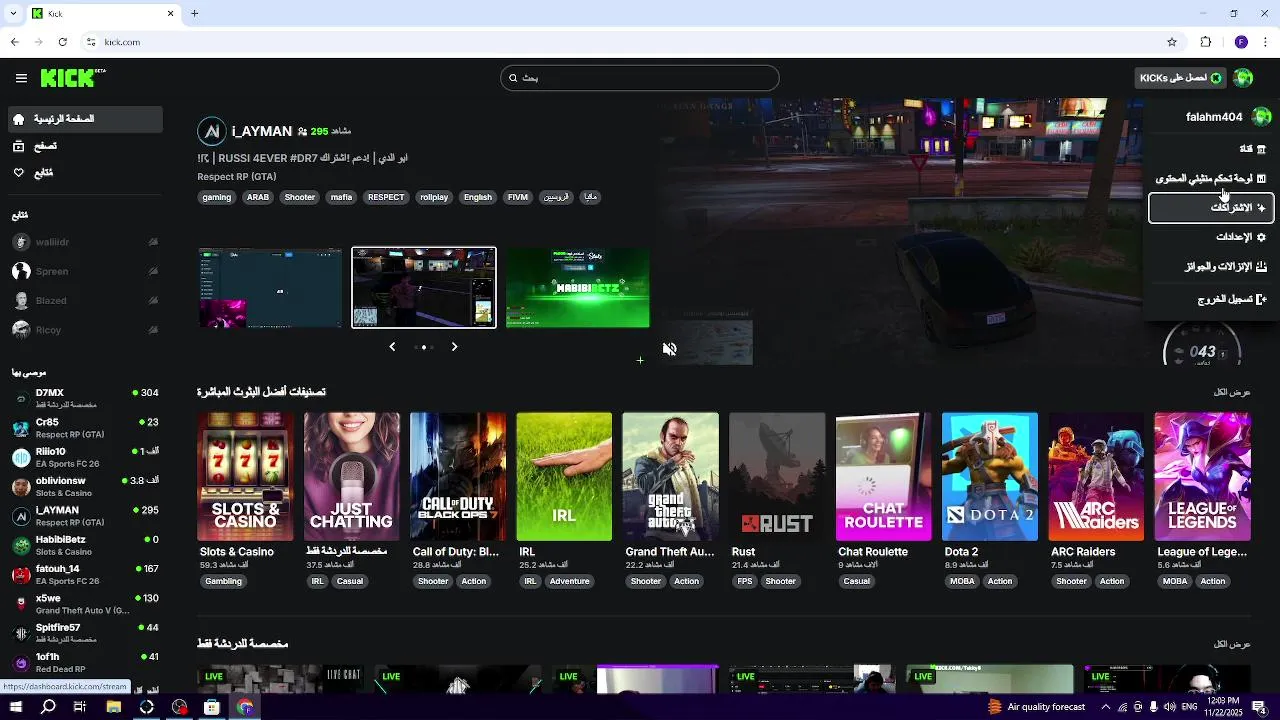
Task: Click the mafia tag
Action: 342,197
